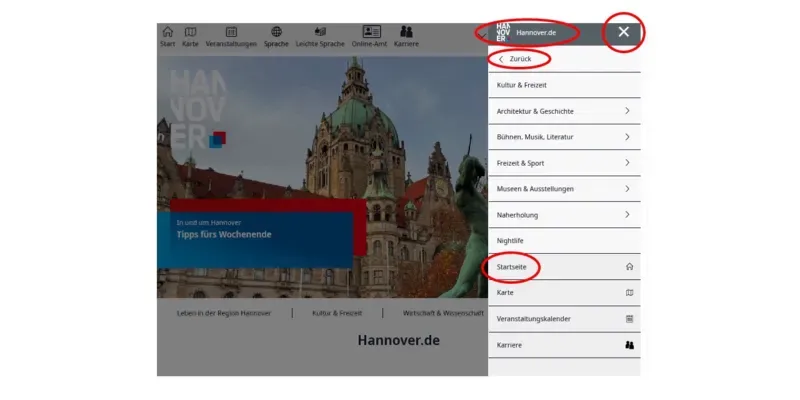Expand Naherholung submenu arrow

[x=627, y=215]
